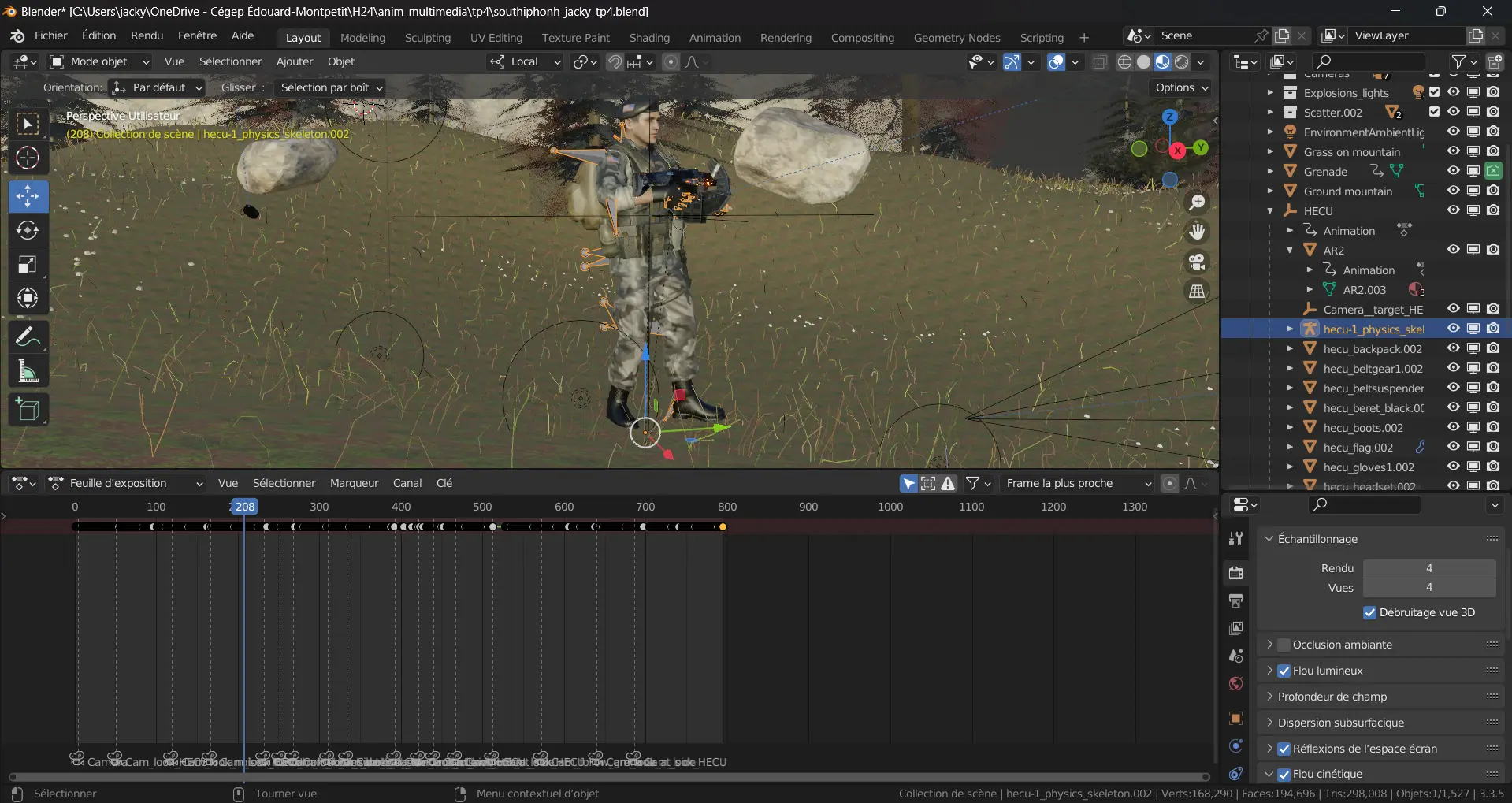Image resolution: width=1512 pixels, height=803 pixels.
Task: Open the Output properties tab
Action: [1235, 600]
